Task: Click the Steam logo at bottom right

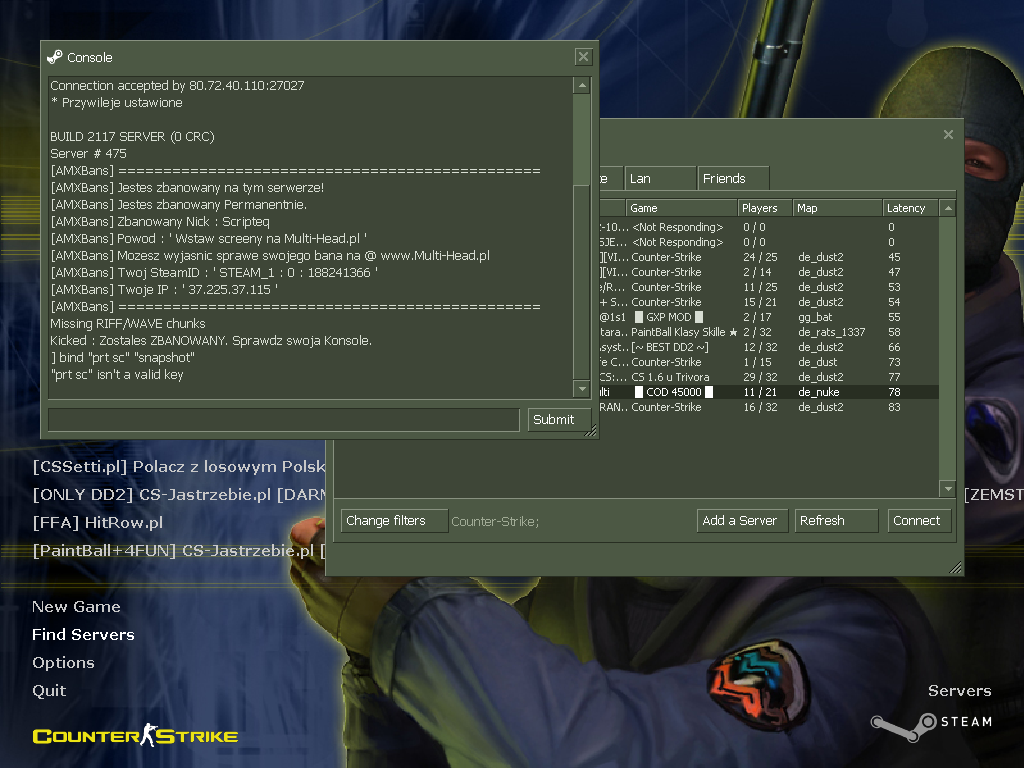Action: (x=930, y=721)
